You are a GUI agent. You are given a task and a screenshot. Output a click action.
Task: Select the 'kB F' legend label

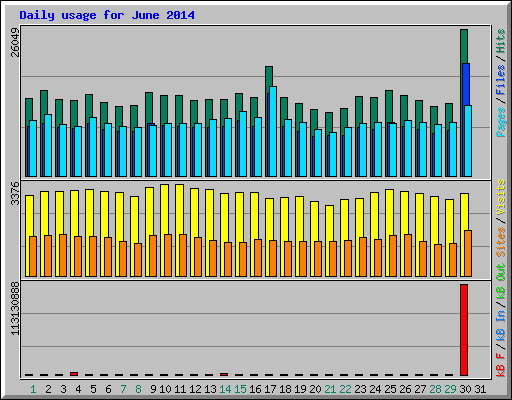tap(500, 364)
